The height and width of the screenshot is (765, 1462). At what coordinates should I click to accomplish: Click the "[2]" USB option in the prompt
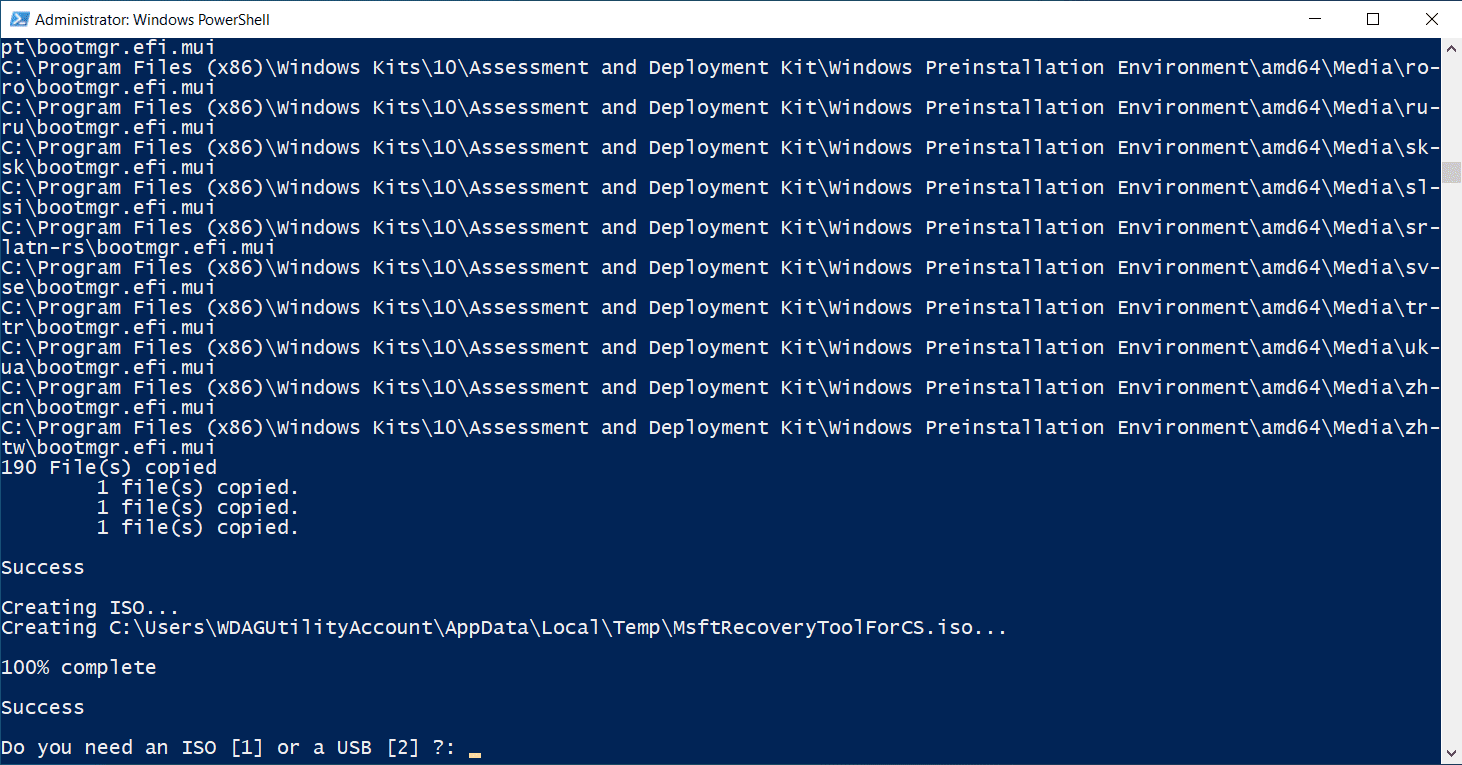pos(402,748)
